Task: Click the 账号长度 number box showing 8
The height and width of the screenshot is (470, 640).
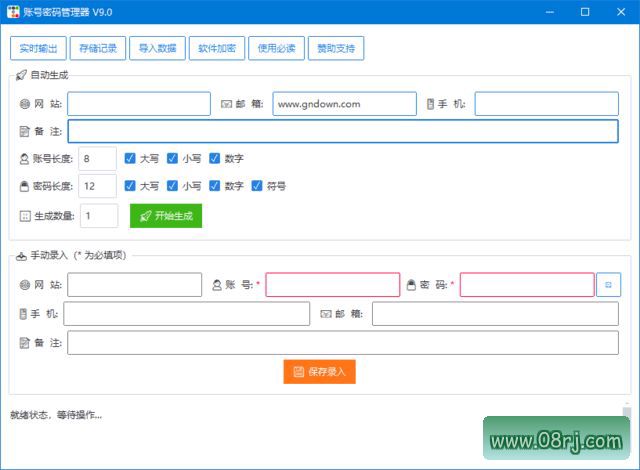Action: pos(97,158)
